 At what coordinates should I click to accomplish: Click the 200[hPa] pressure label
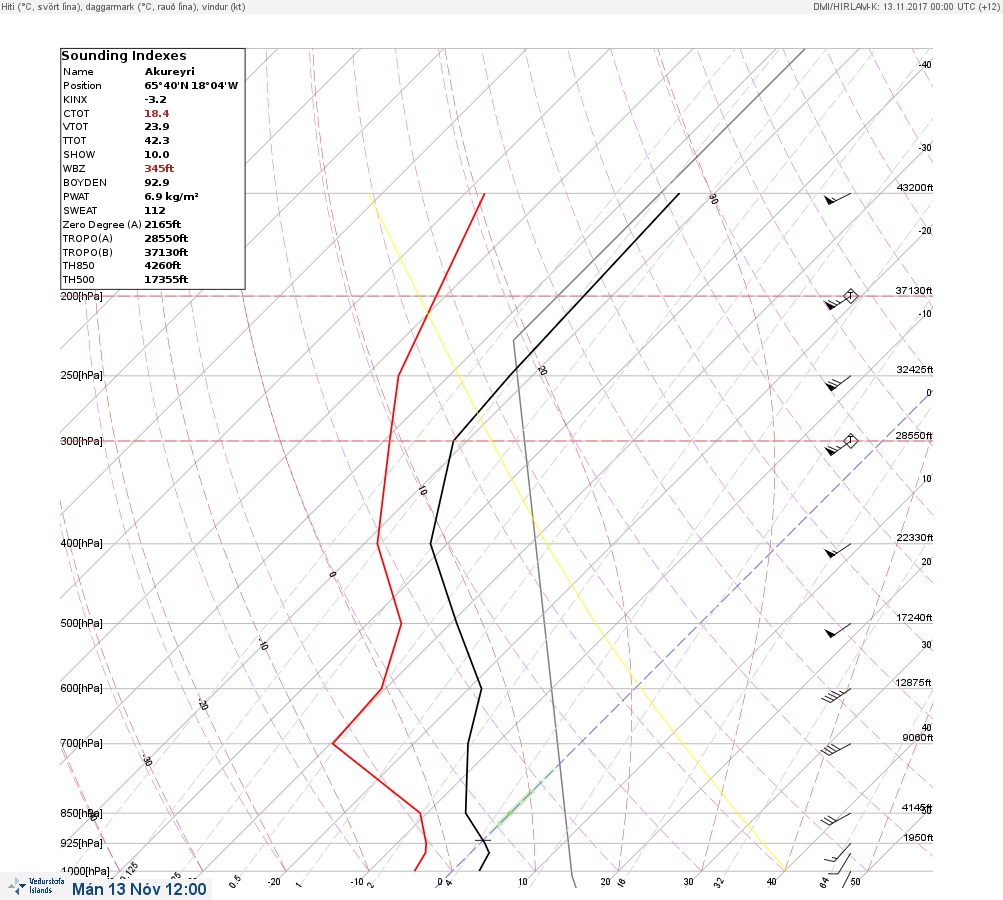pos(81,296)
